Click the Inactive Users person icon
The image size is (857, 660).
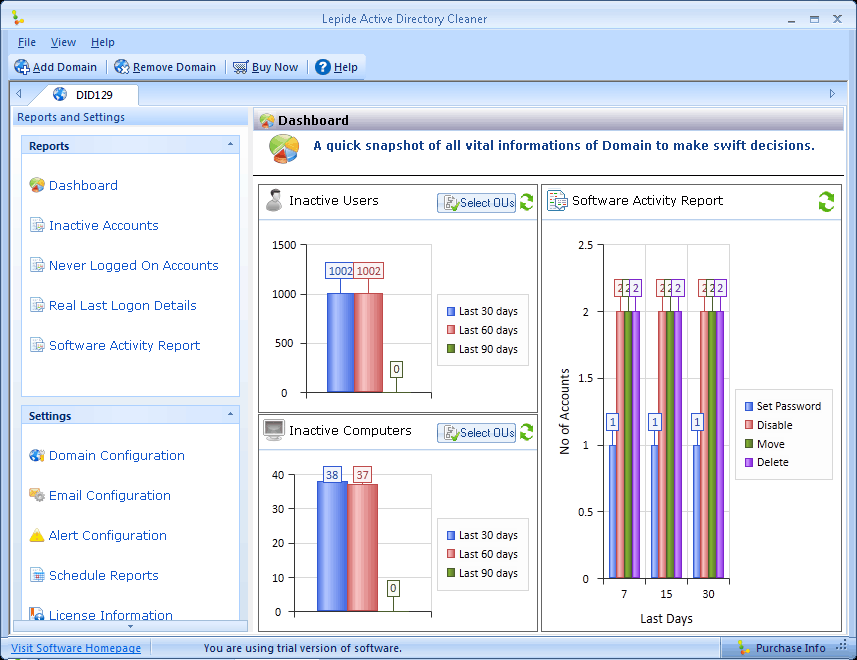click(x=274, y=200)
